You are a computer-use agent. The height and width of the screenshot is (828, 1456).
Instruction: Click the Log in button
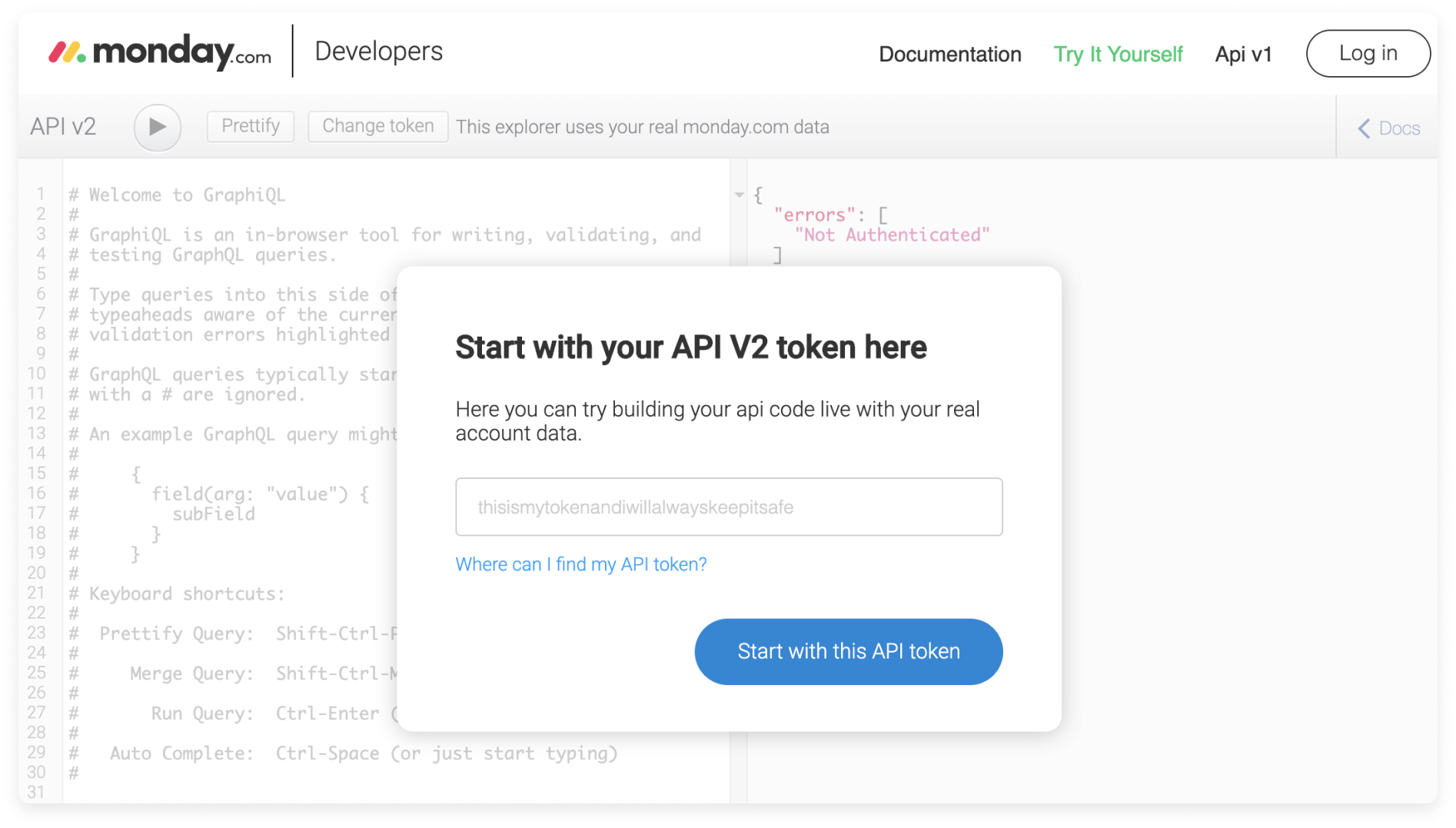(x=1368, y=53)
